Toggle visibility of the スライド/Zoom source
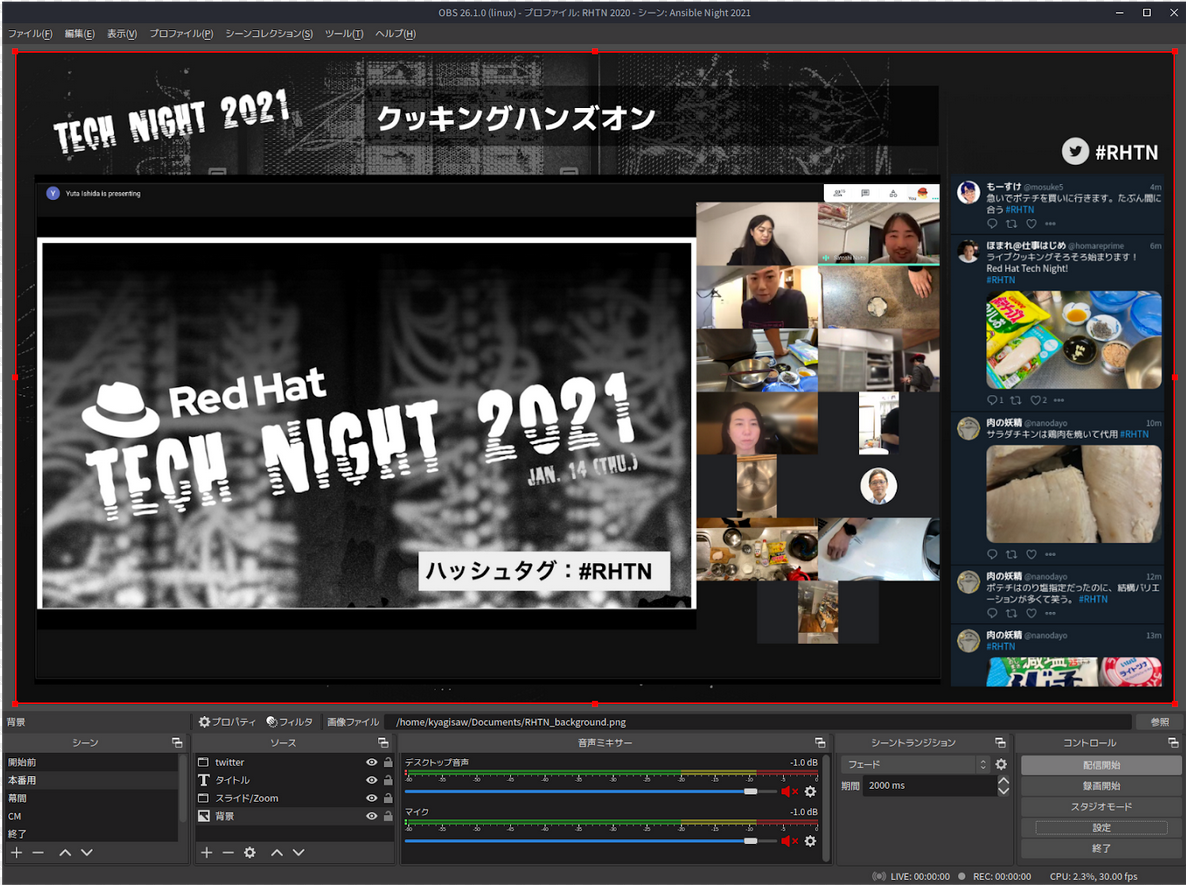1186x885 pixels. coord(371,798)
